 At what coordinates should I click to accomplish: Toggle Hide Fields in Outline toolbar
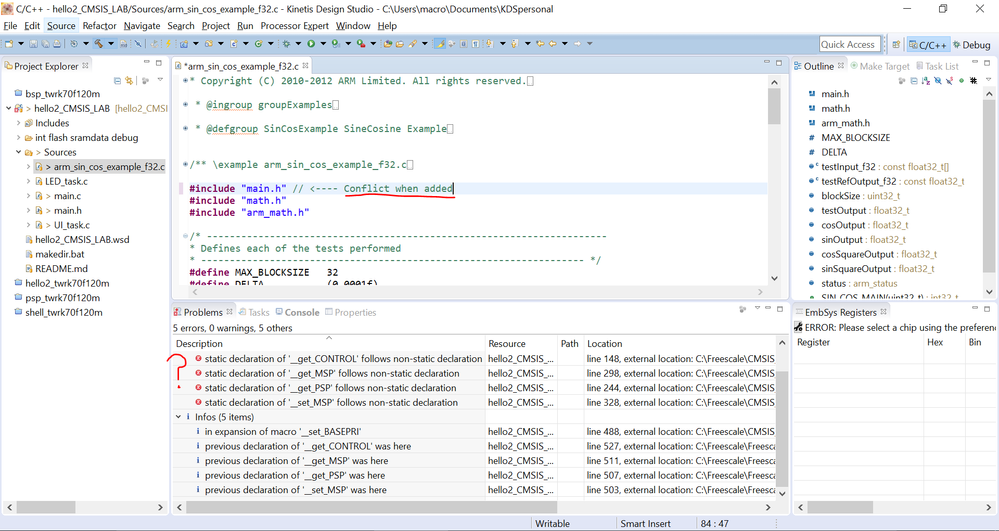tap(938, 80)
